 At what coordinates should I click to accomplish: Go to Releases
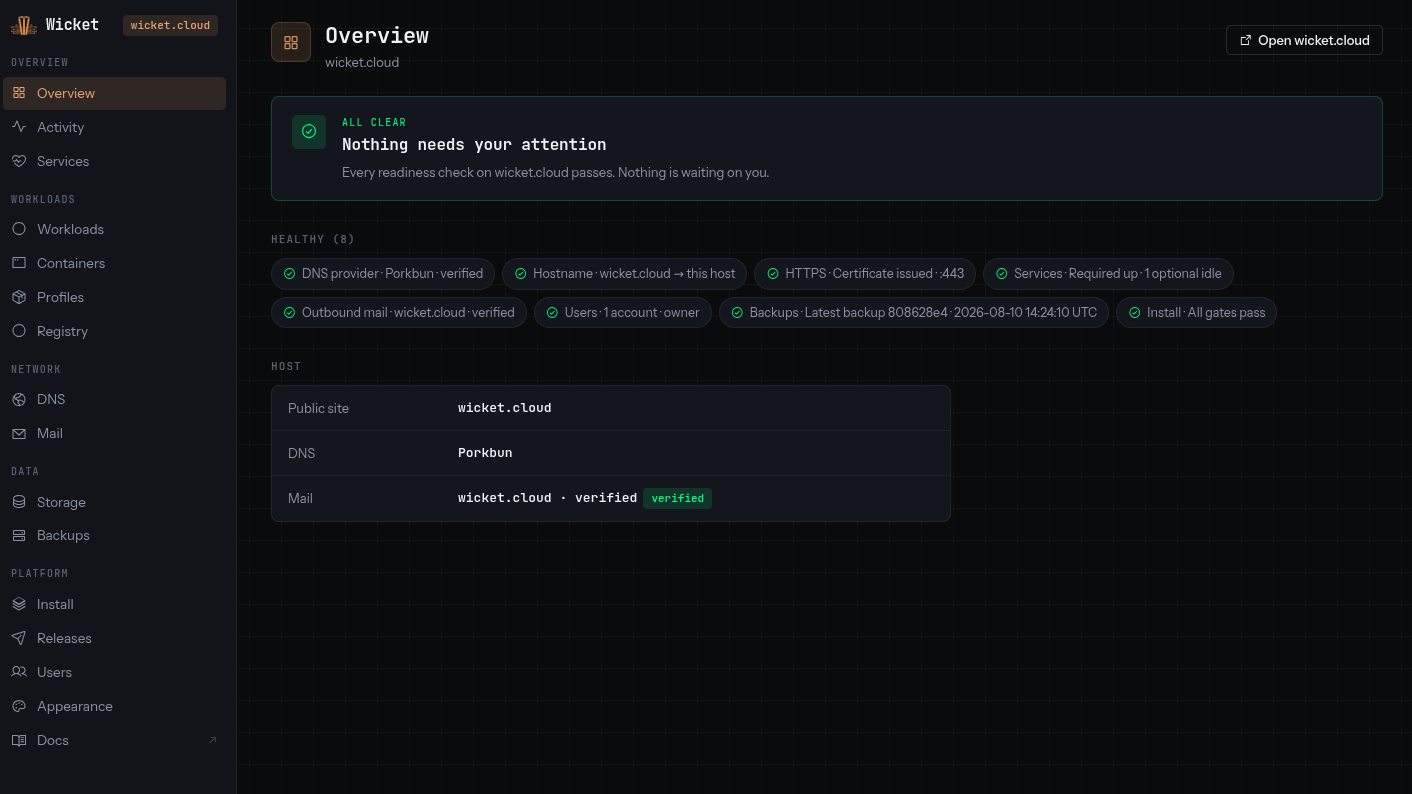[x=114, y=638]
